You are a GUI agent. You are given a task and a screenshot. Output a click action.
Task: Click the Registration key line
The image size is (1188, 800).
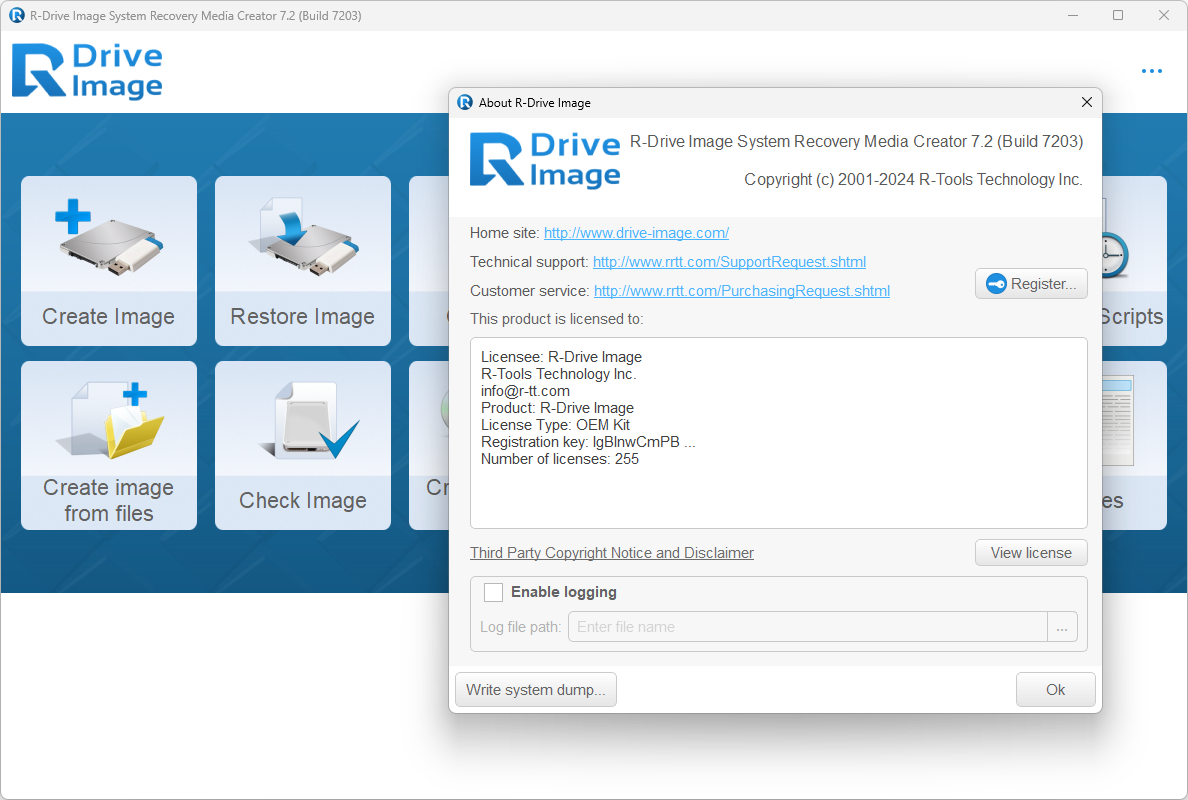[588, 442]
